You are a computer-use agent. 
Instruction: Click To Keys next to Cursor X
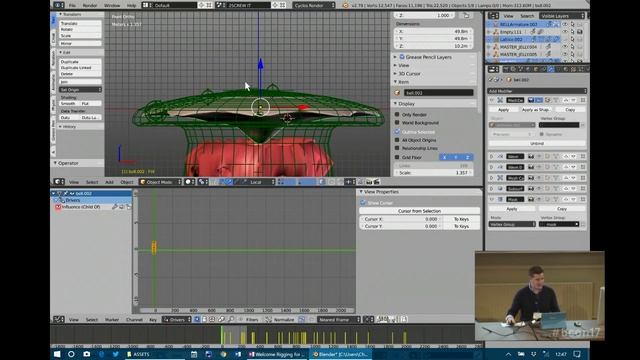click(x=461, y=219)
